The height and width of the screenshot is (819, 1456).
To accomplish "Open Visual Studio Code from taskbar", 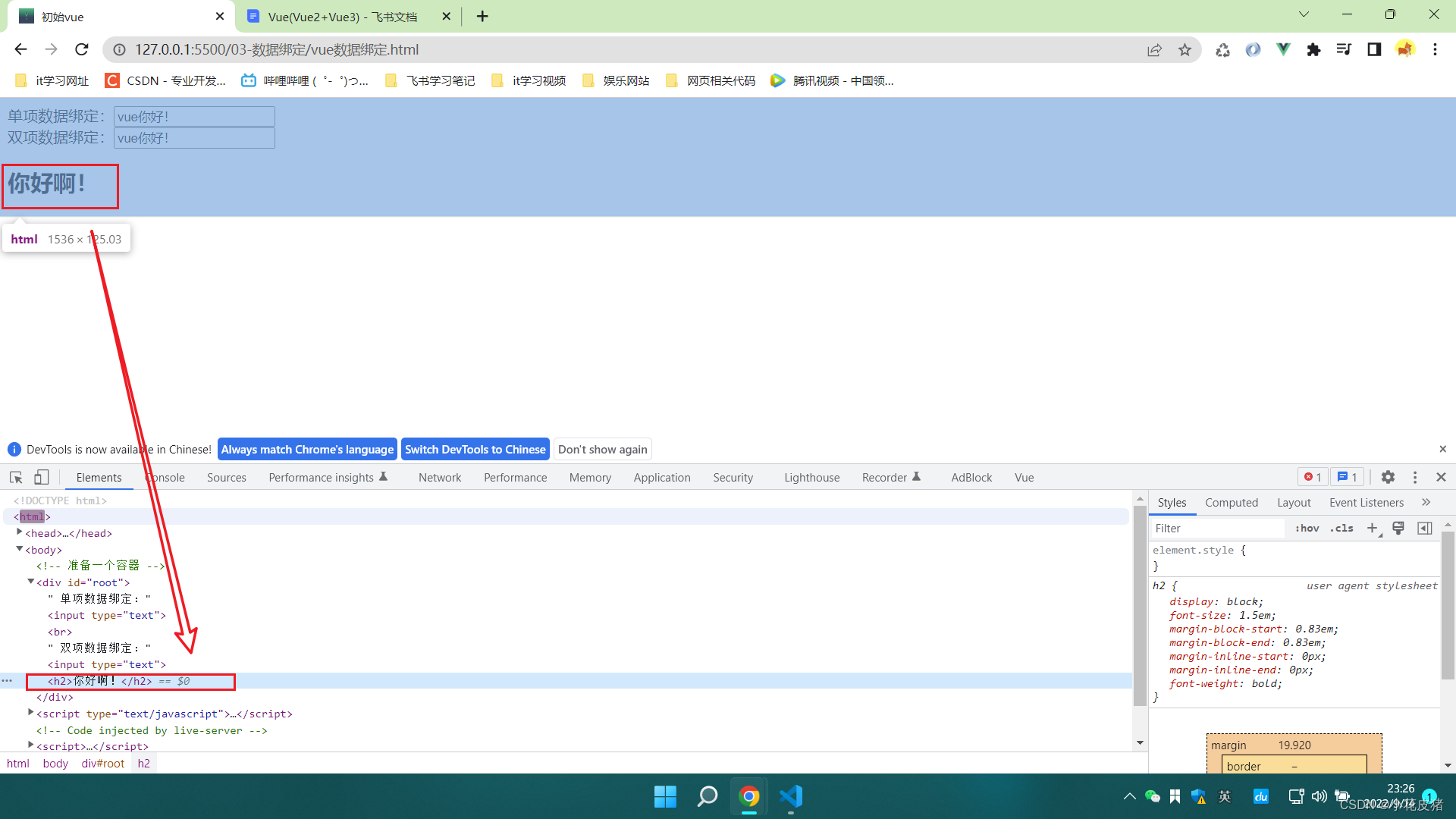I will tap(790, 796).
